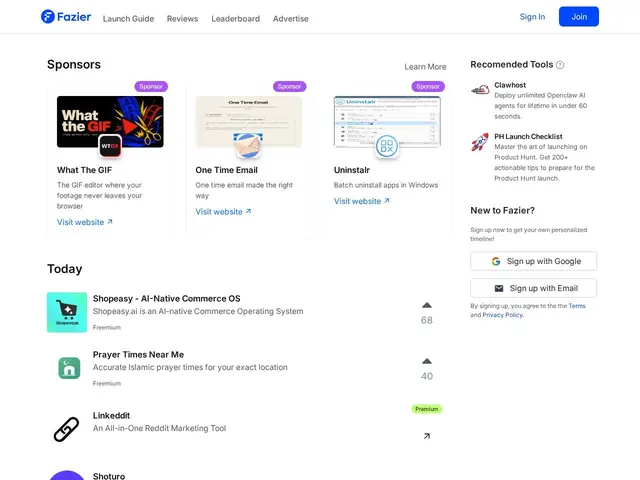Follow the Privacy Policy link
Image resolution: width=640 pixels, height=480 pixels.
502,315
